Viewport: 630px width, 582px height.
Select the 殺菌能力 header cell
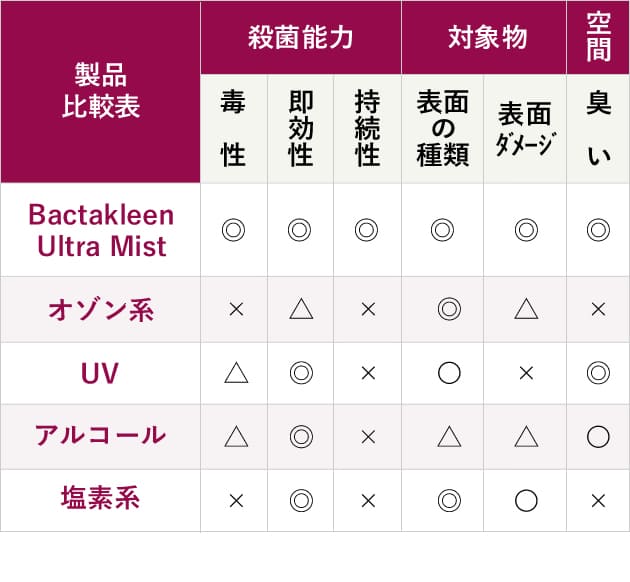300,38
